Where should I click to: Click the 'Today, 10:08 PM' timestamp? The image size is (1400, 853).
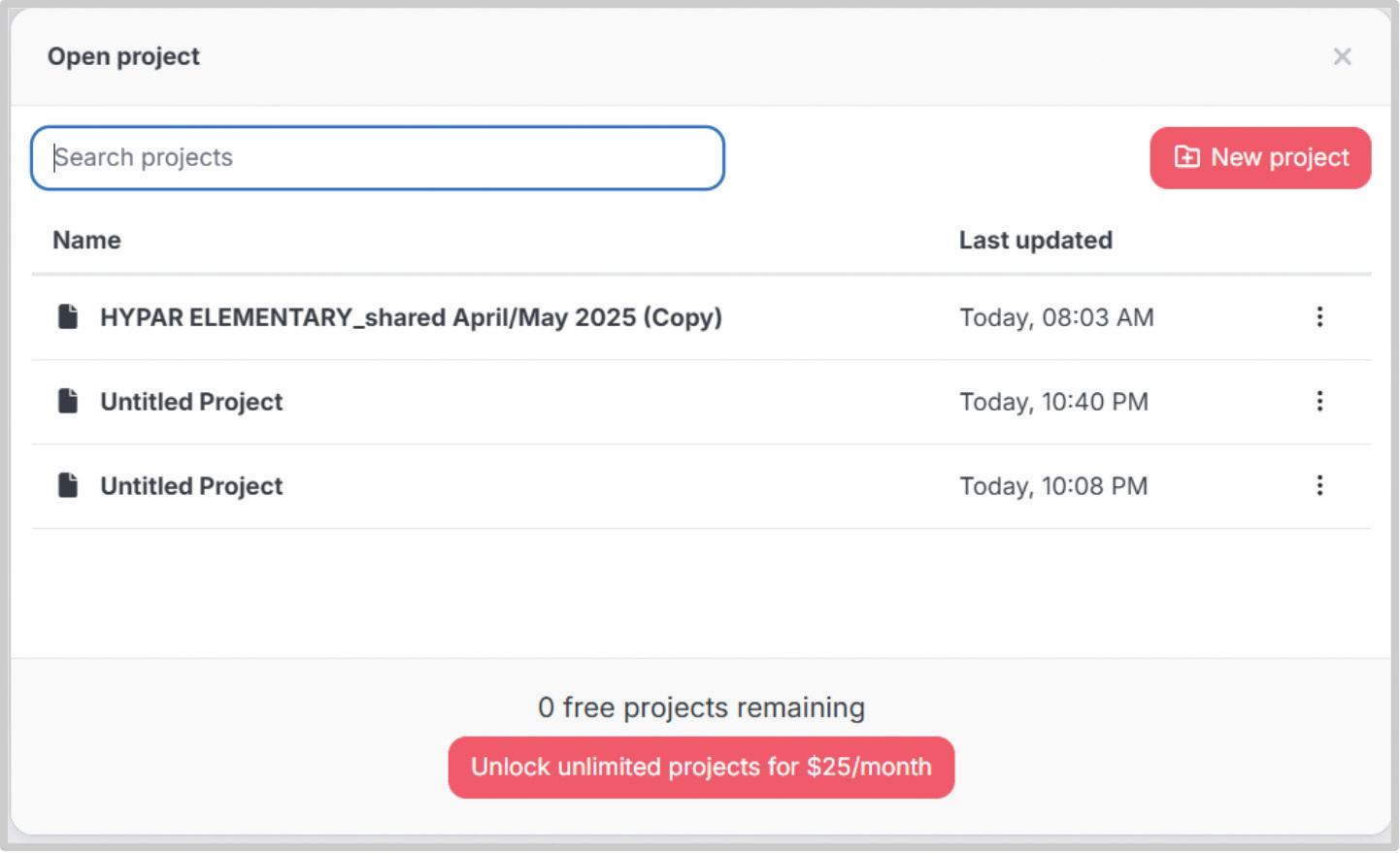1053,486
